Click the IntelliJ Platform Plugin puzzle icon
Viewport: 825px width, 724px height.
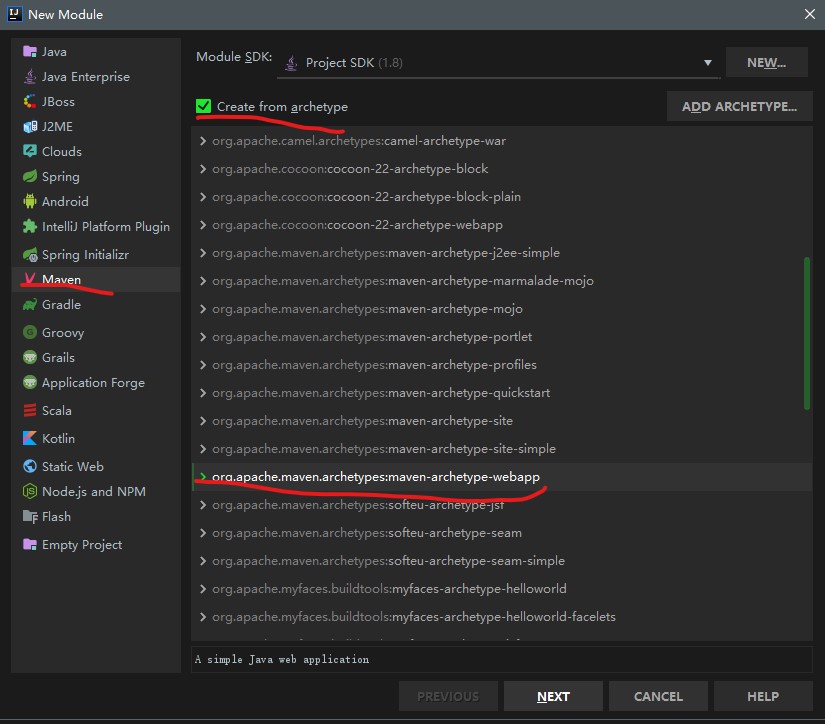coord(29,226)
